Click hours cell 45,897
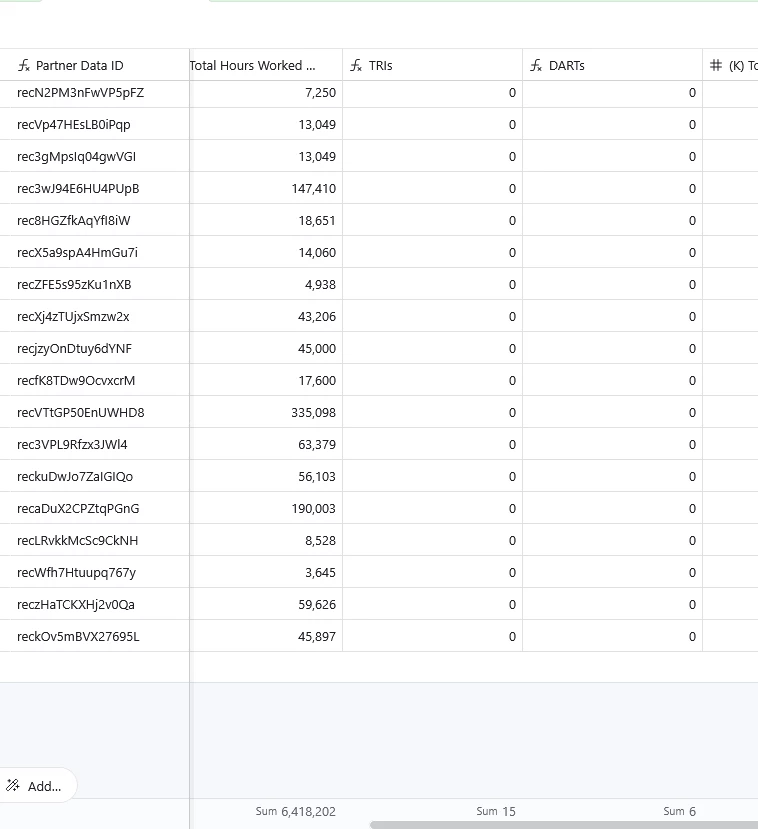 (x=266, y=637)
